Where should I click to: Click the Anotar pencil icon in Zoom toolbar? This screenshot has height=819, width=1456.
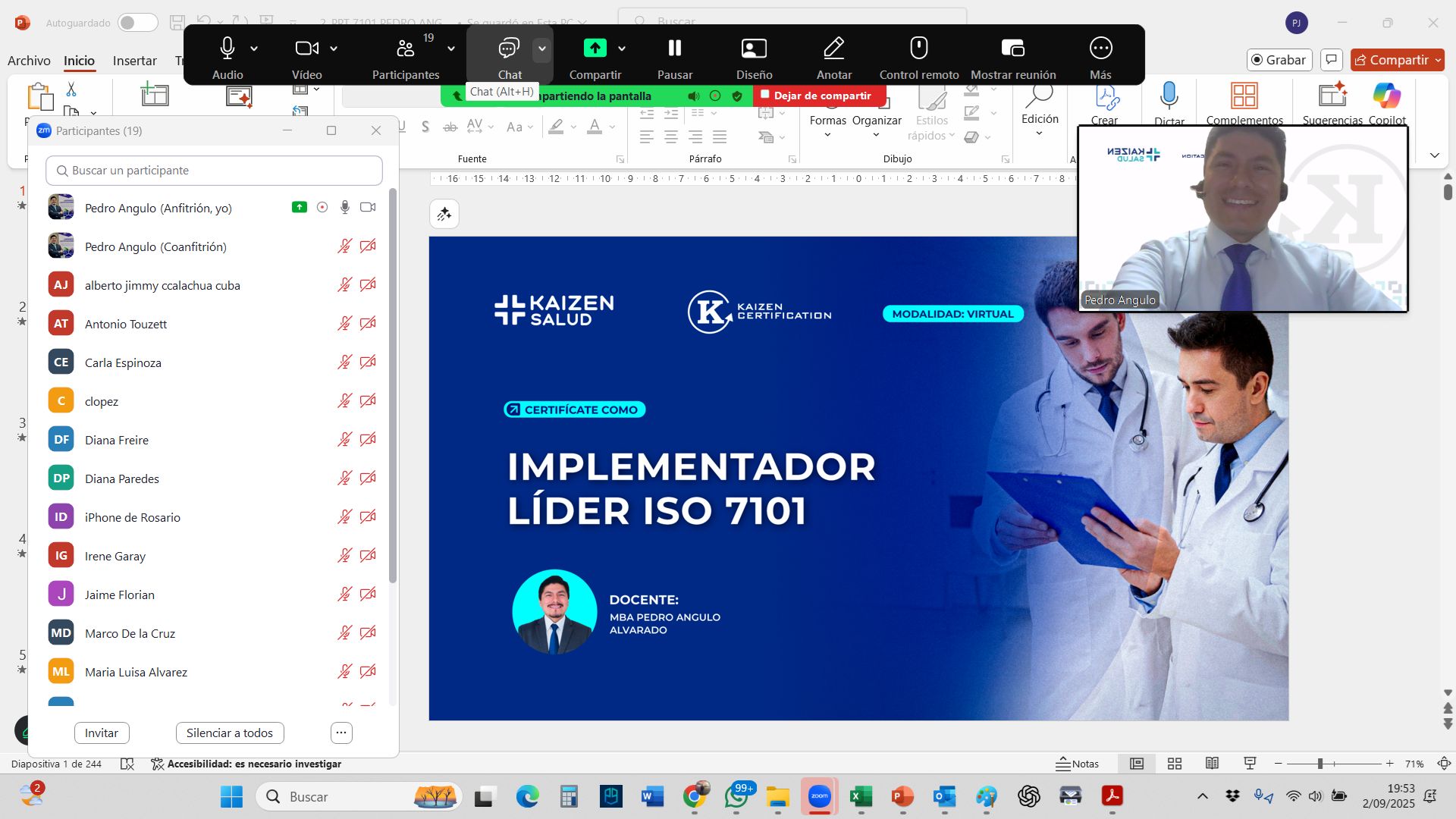[x=833, y=49]
